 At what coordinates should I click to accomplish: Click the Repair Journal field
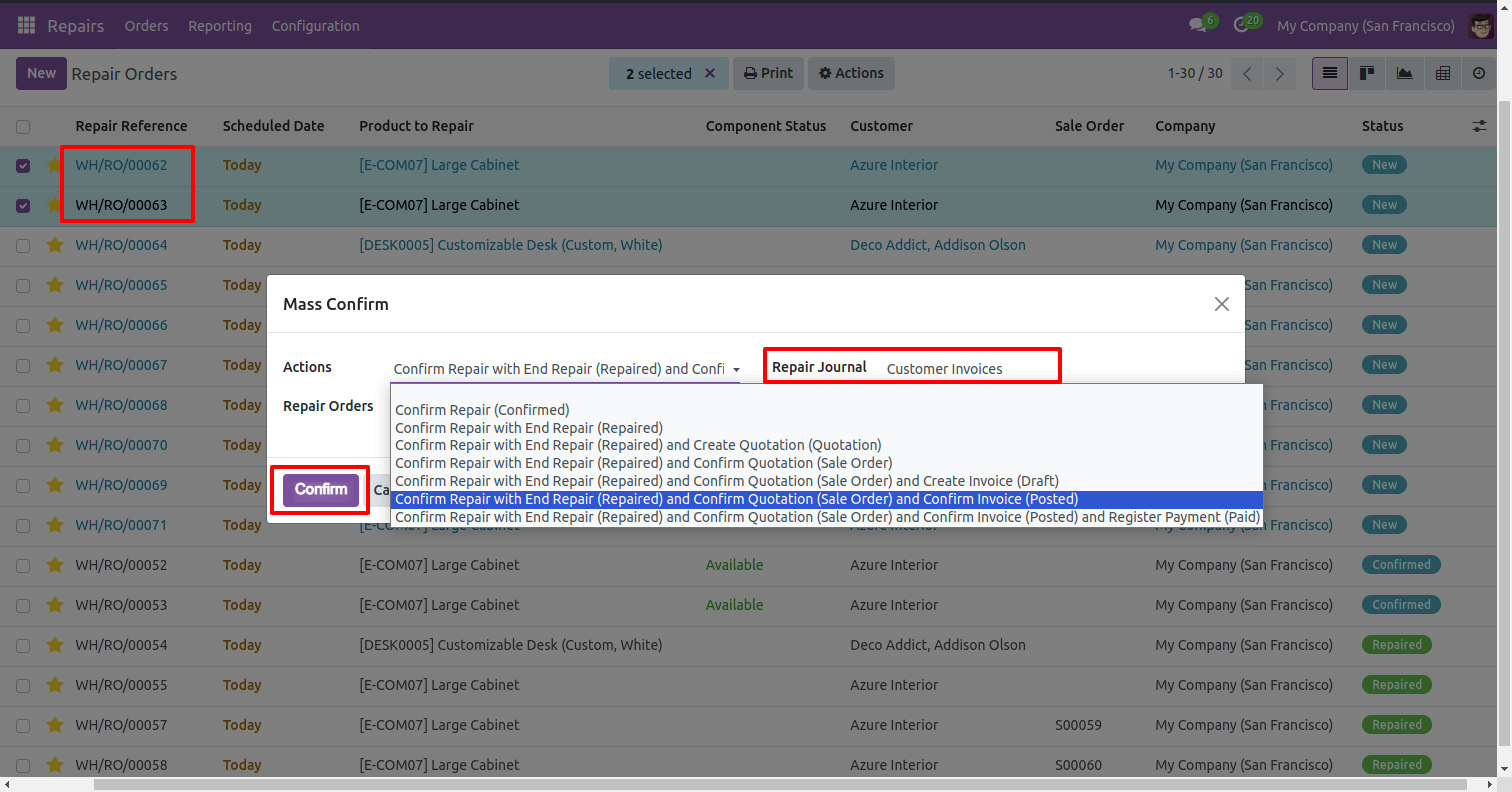click(969, 369)
